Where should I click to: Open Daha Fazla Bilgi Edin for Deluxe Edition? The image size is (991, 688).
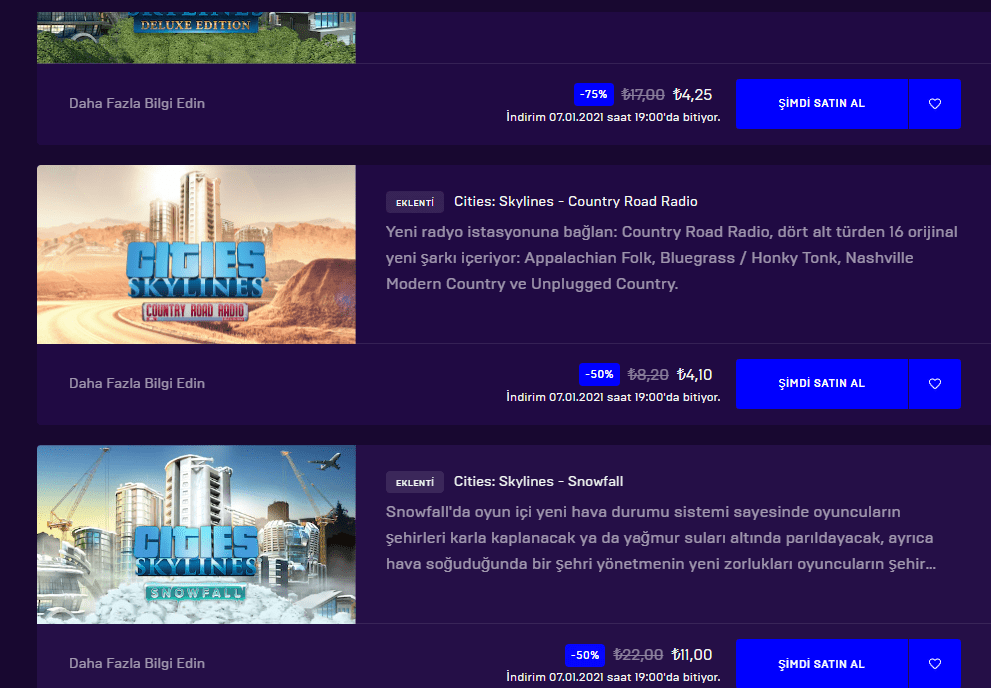coord(137,103)
